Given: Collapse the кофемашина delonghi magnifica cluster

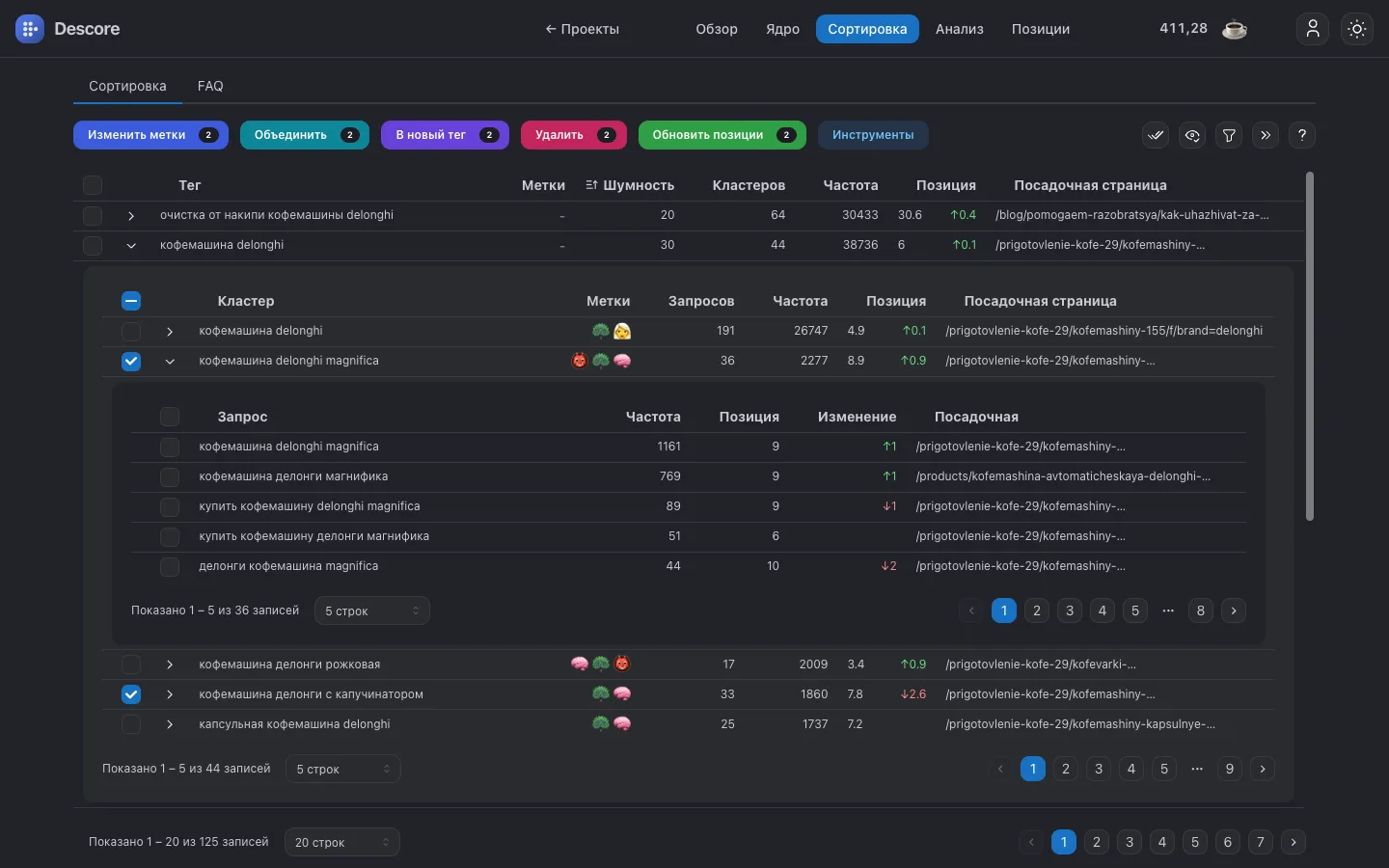Looking at the screenshot, I should click(x=170, y=361).
